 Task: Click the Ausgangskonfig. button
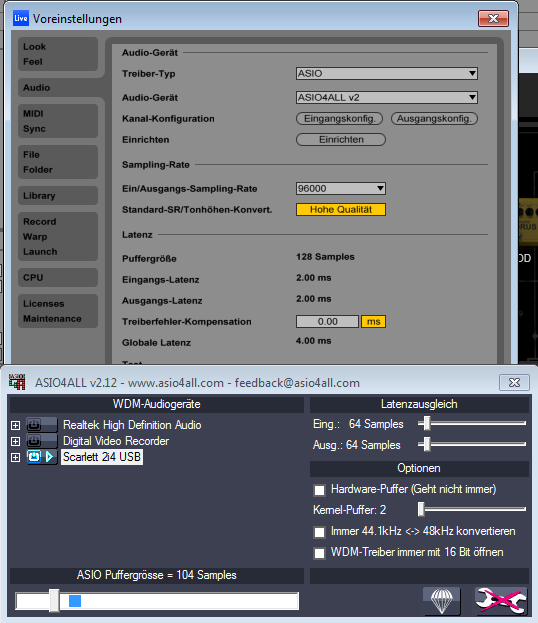434,118
